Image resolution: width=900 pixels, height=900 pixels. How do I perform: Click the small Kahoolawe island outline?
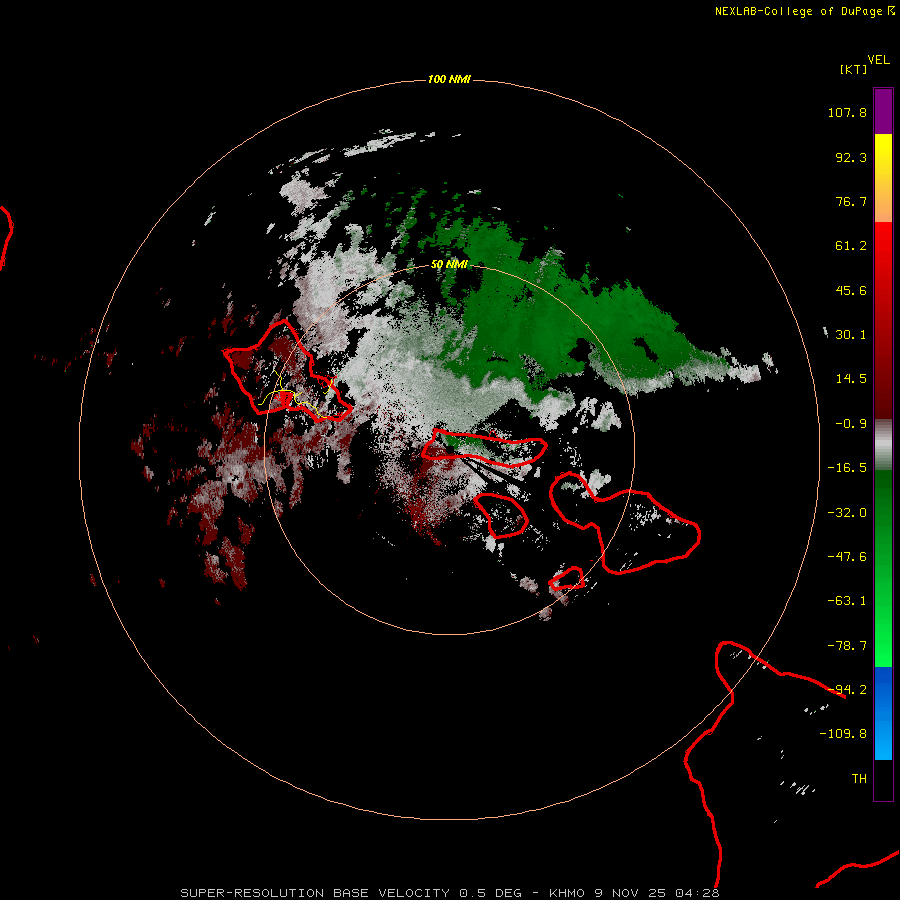pyautogui.click(x=567, y=578)
